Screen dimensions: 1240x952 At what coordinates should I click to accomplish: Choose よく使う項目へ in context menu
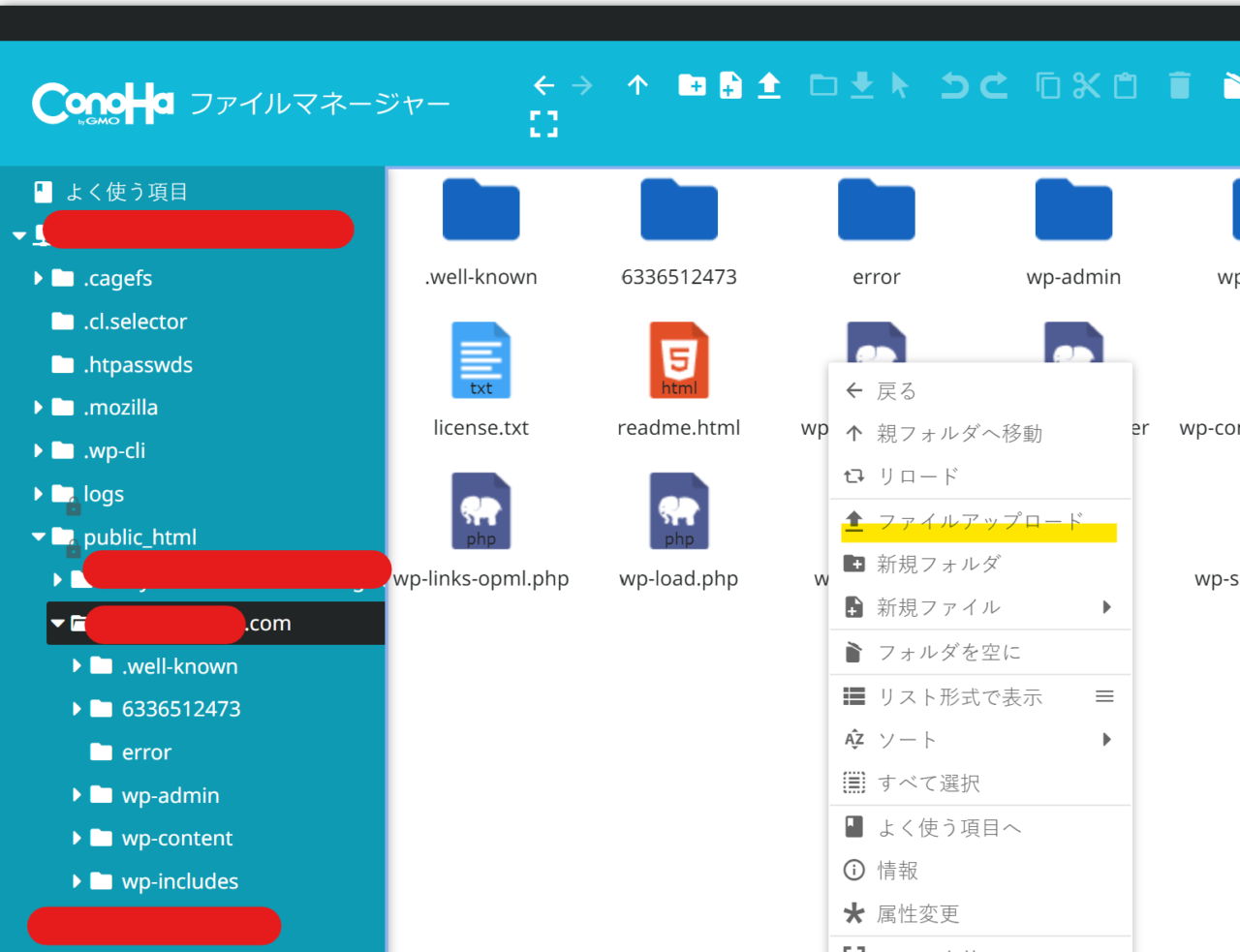(x=980, y=828)
